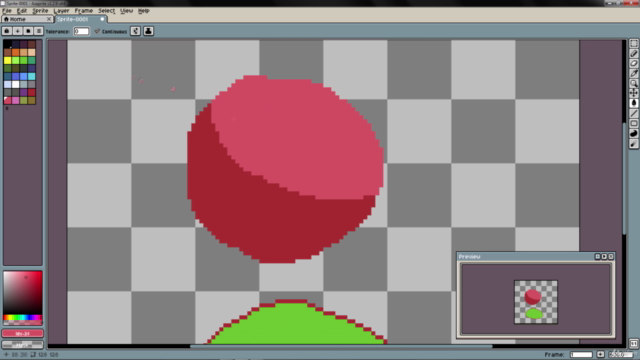Click the foreground color button
Screen dimensions: 640x360
(22, 333)
